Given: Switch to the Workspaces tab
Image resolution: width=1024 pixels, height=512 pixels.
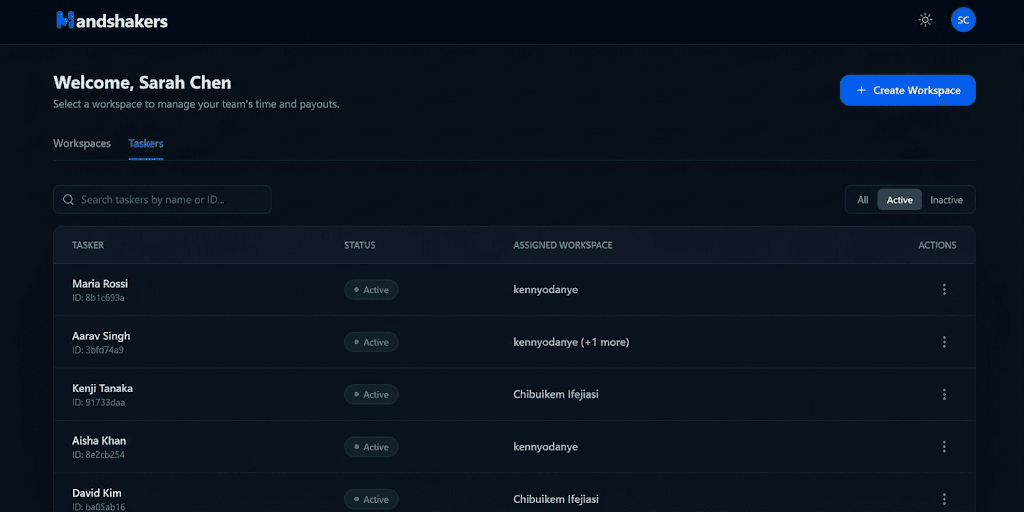Looking at the screenshot, I should point(82,144).
